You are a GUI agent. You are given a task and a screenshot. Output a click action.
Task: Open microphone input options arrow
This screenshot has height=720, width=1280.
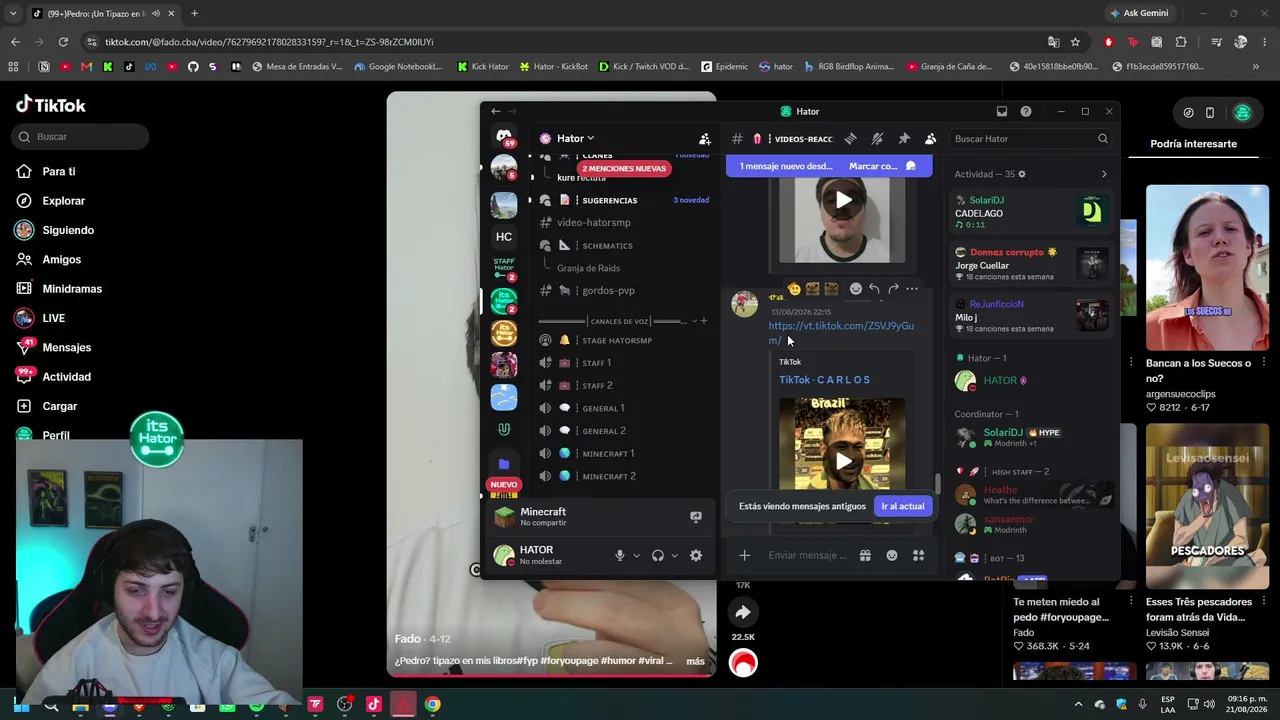pos(636,556)
